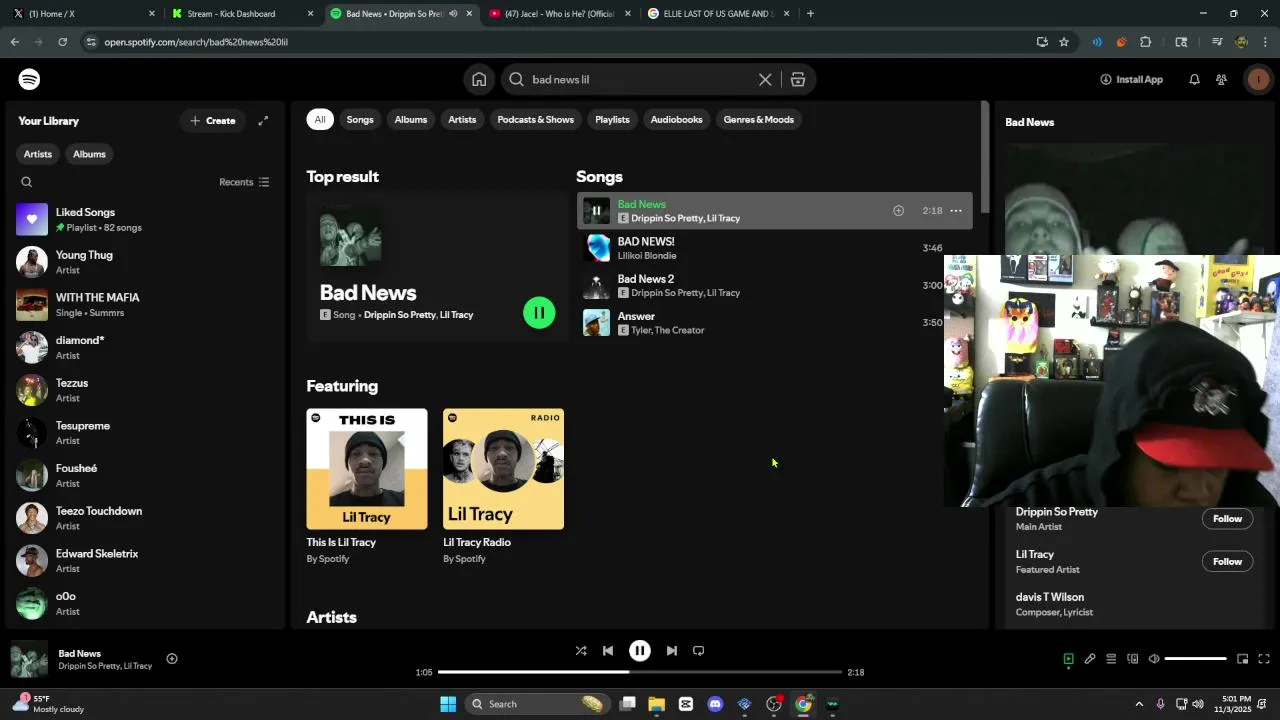
Task: Open the user profile avatar menu
Action: [x=1258, y=79]
